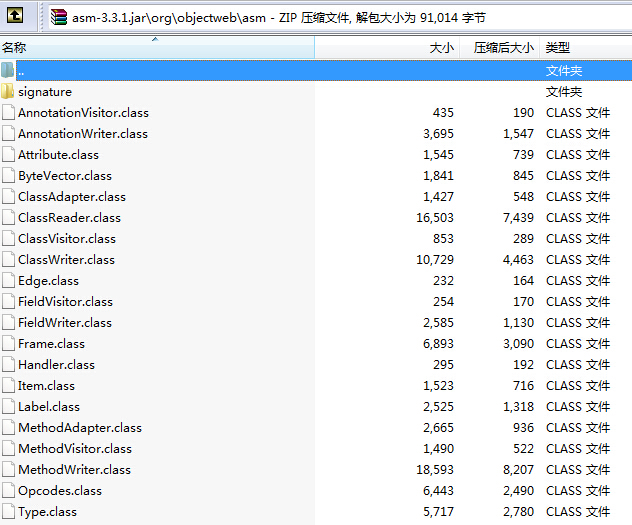Click size value 18,593 of MethodWriter.class
The image size is (632, 525).
tap(435, 469)
